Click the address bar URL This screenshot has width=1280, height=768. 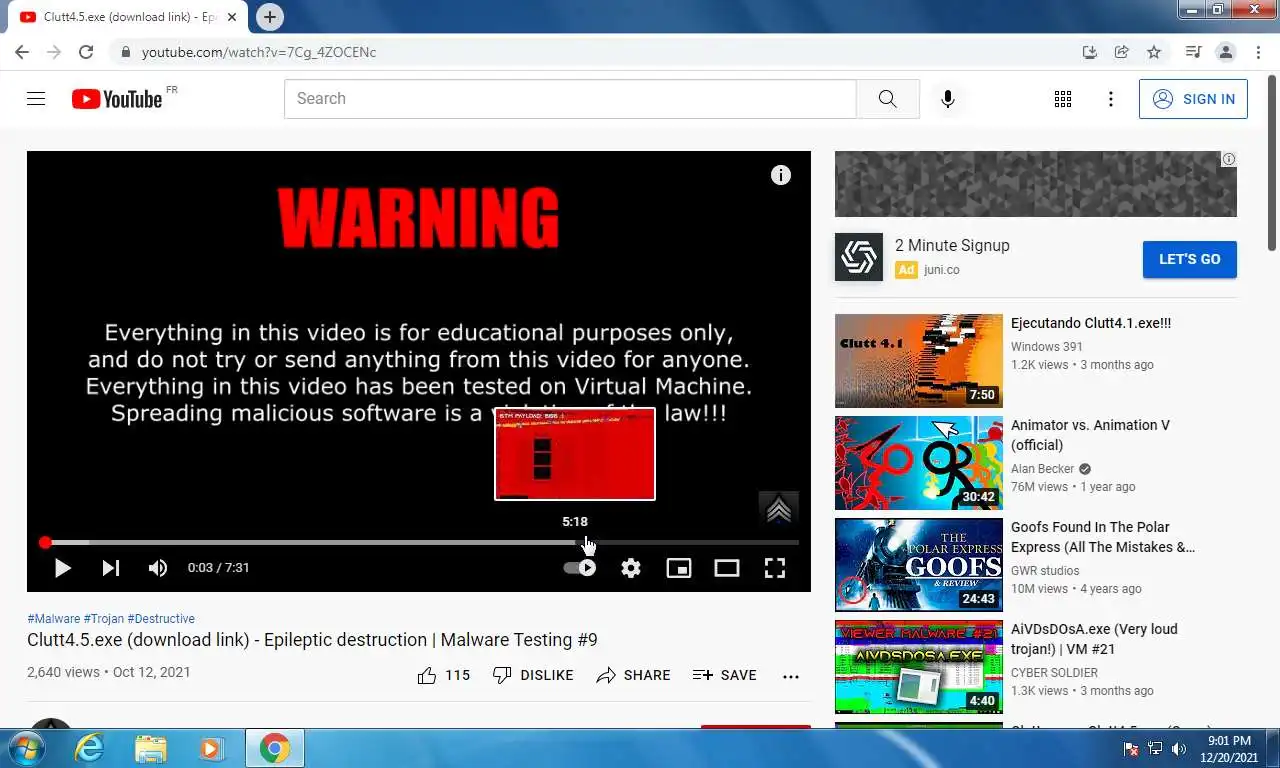pyautogui.click(x=259, y=52)
